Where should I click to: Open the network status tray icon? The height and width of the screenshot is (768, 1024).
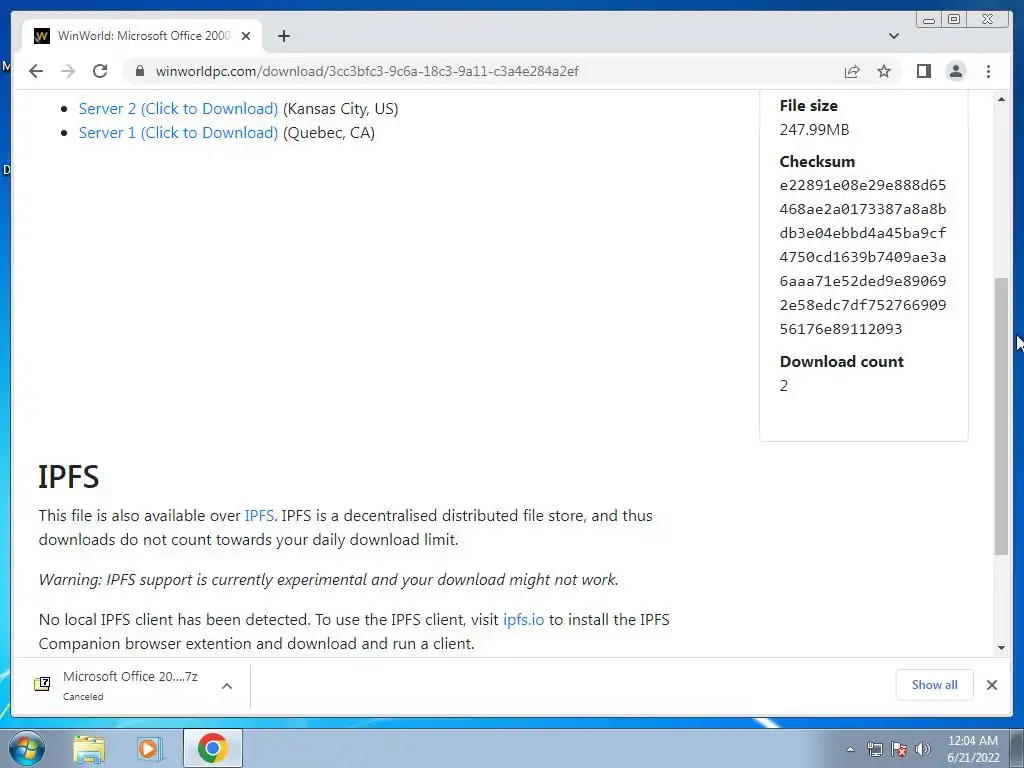pyautogui.click(x=874, y=749)
